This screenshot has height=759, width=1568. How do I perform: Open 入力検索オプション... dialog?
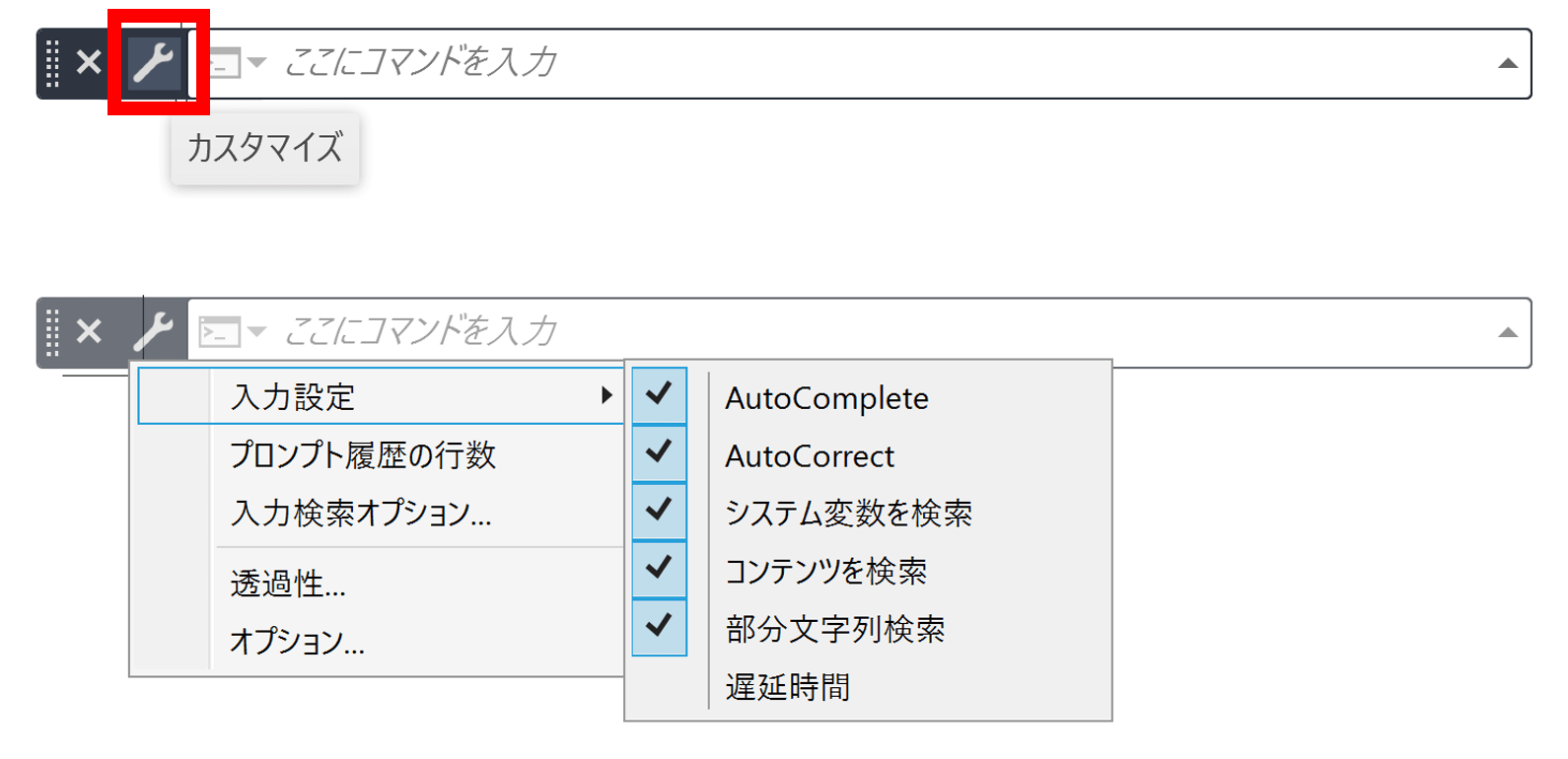360,513
